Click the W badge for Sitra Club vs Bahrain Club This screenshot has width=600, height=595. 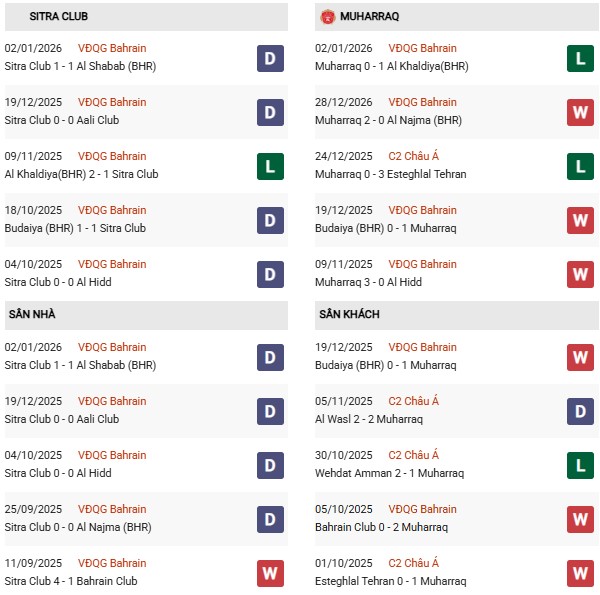[269, 573]
